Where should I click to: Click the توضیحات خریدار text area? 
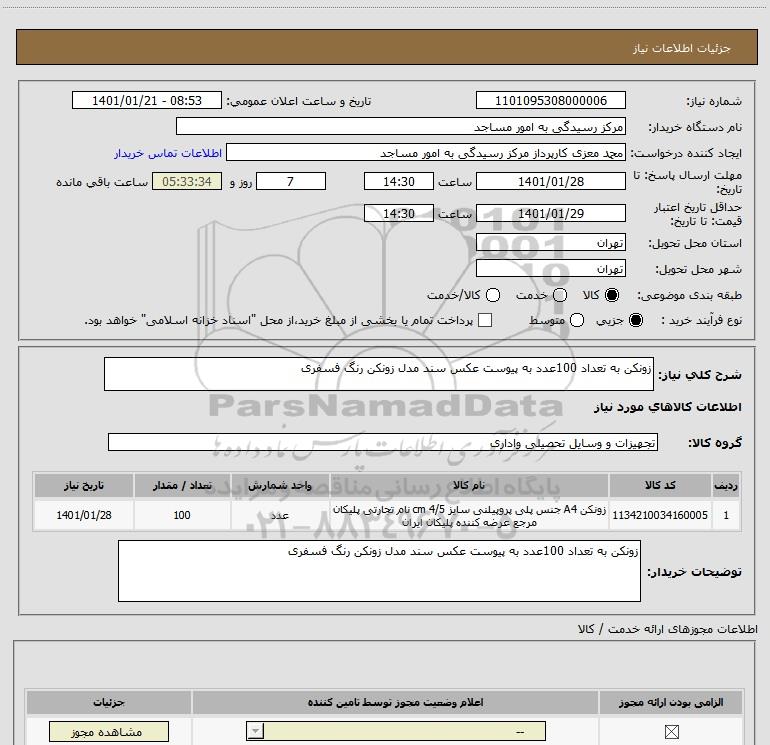point(379,571)
